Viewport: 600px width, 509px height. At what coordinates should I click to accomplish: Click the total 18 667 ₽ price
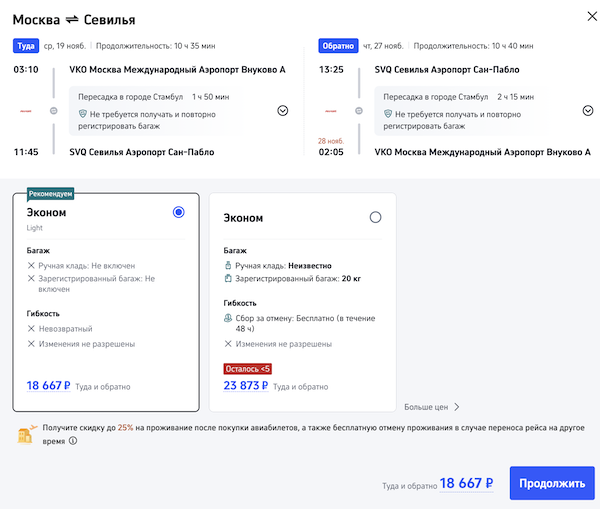466,483
